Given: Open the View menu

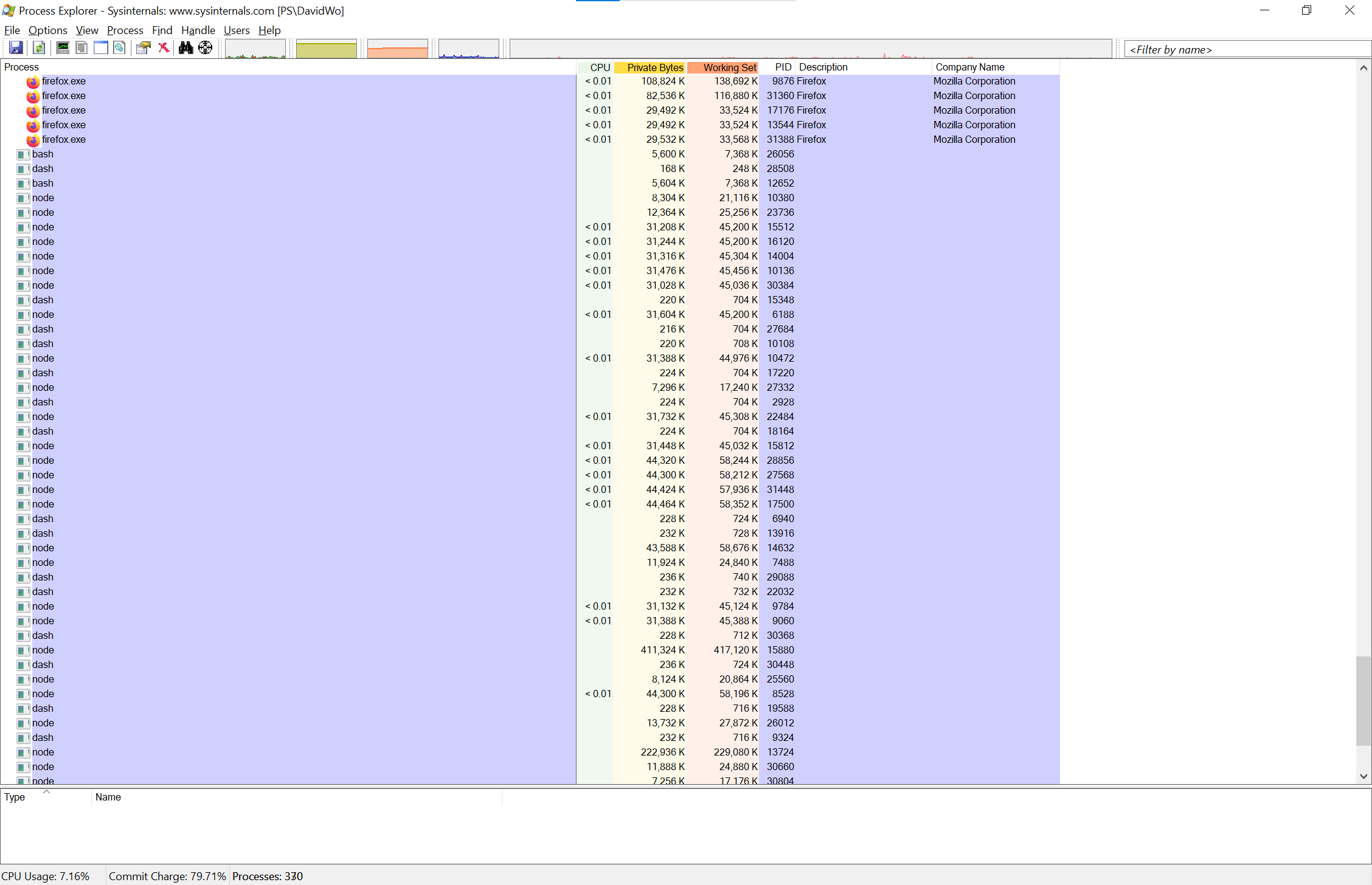Looking at the screenshot, I should [x=87, y=30].
